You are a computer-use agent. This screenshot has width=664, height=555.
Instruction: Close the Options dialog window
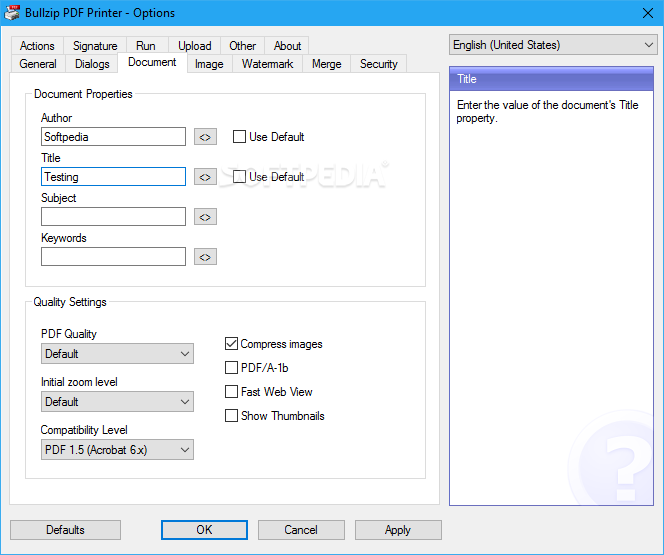(x=647, y=13)
